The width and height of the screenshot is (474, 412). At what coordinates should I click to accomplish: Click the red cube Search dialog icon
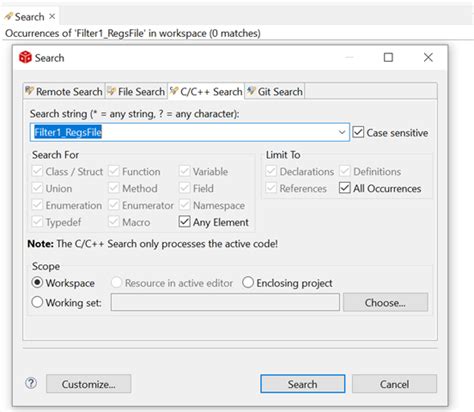click(25, 57)
